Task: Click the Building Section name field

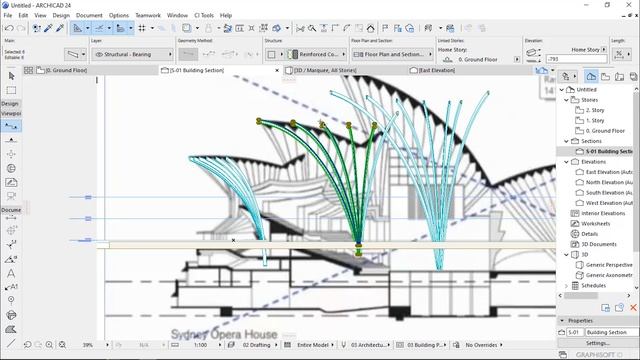Action: tap(611, 332)
